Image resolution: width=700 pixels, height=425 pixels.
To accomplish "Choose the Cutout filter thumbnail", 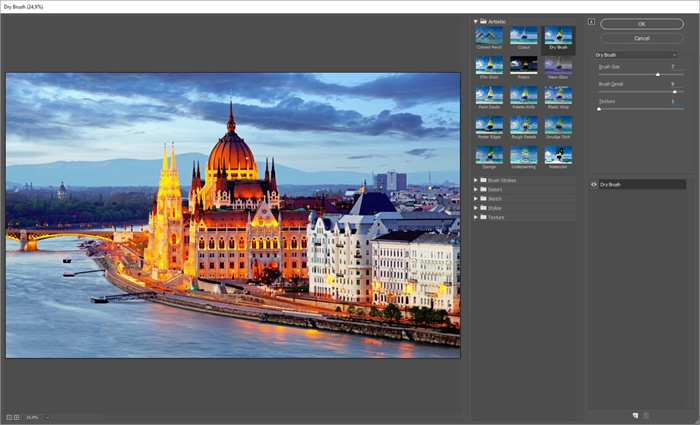I will coord(523,36).
